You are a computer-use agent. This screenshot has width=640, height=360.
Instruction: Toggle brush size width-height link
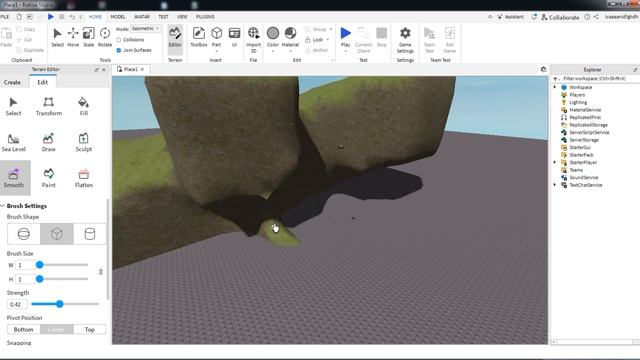[101, 272]
